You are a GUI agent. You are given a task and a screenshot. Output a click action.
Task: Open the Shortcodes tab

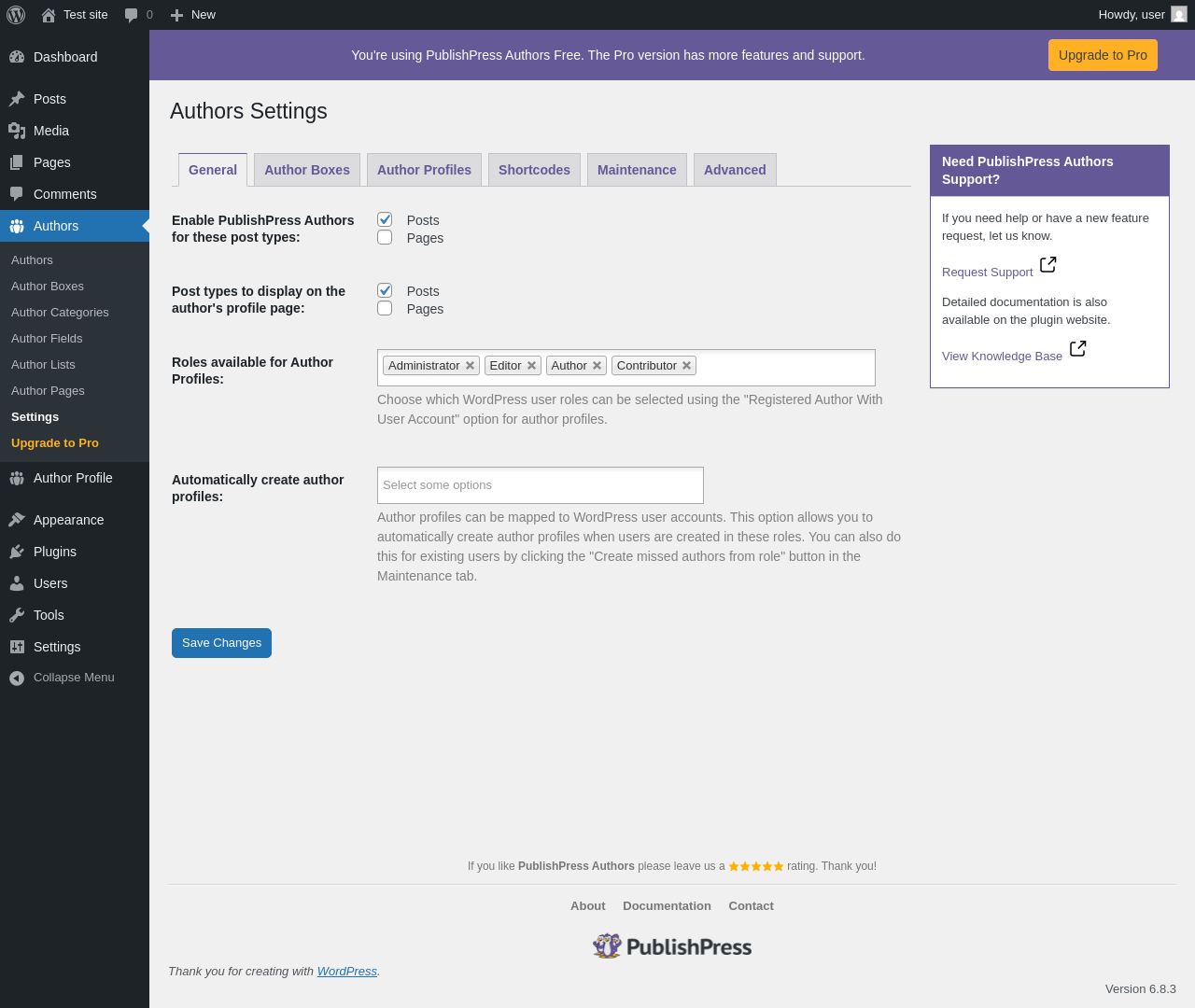[x=534, y=170]
